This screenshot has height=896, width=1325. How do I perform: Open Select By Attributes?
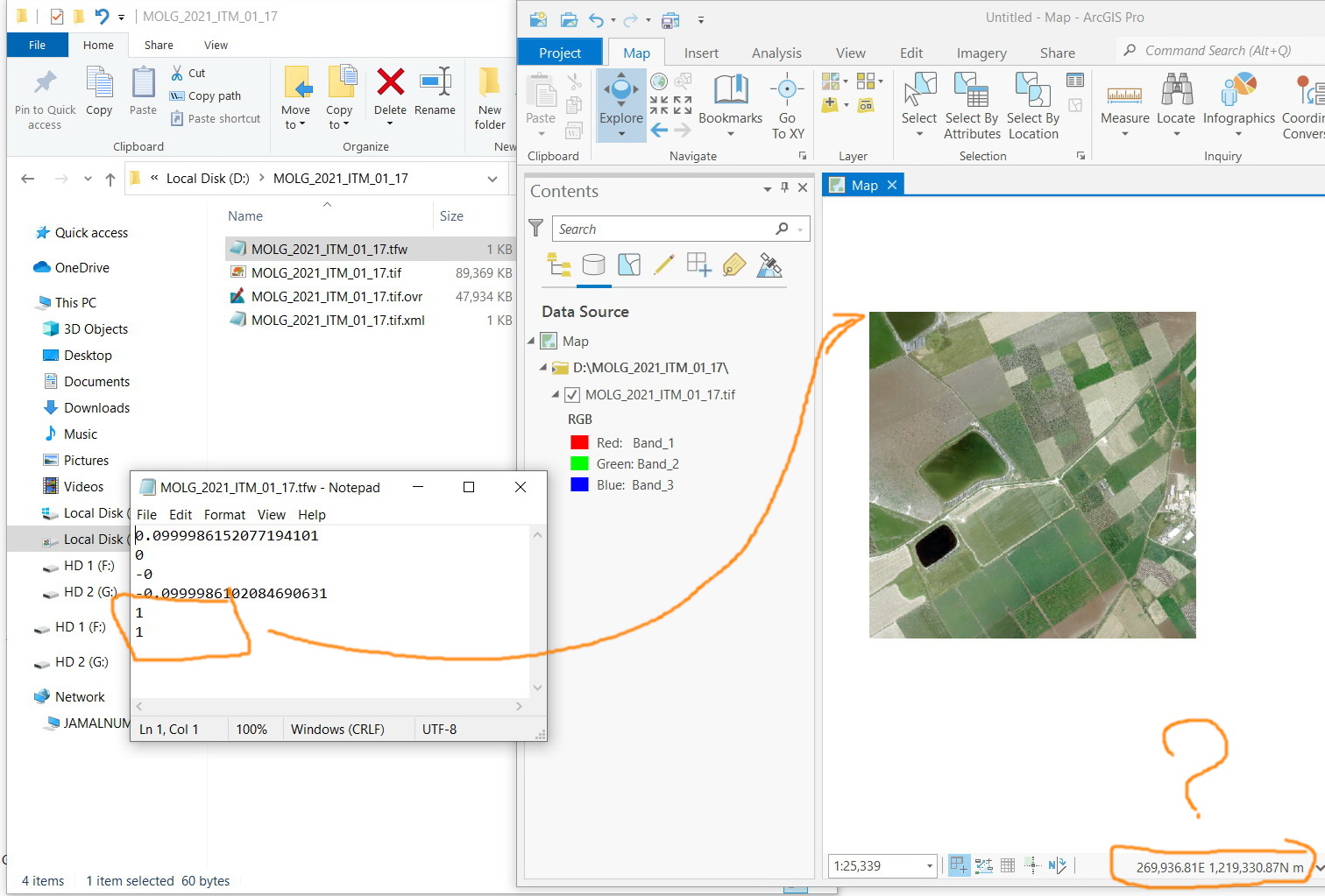click(972, 106)
